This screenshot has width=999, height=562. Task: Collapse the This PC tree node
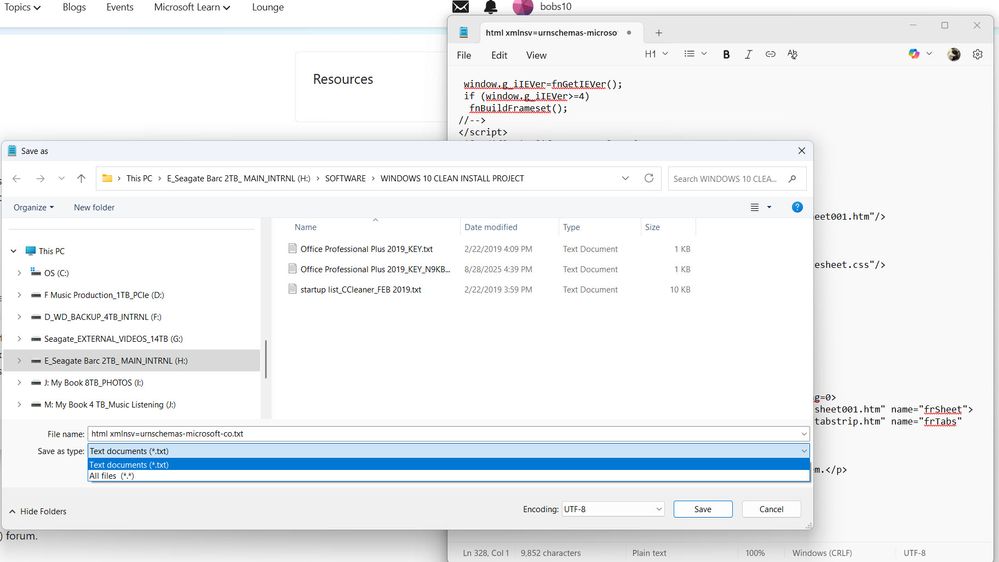click(13, 251)
